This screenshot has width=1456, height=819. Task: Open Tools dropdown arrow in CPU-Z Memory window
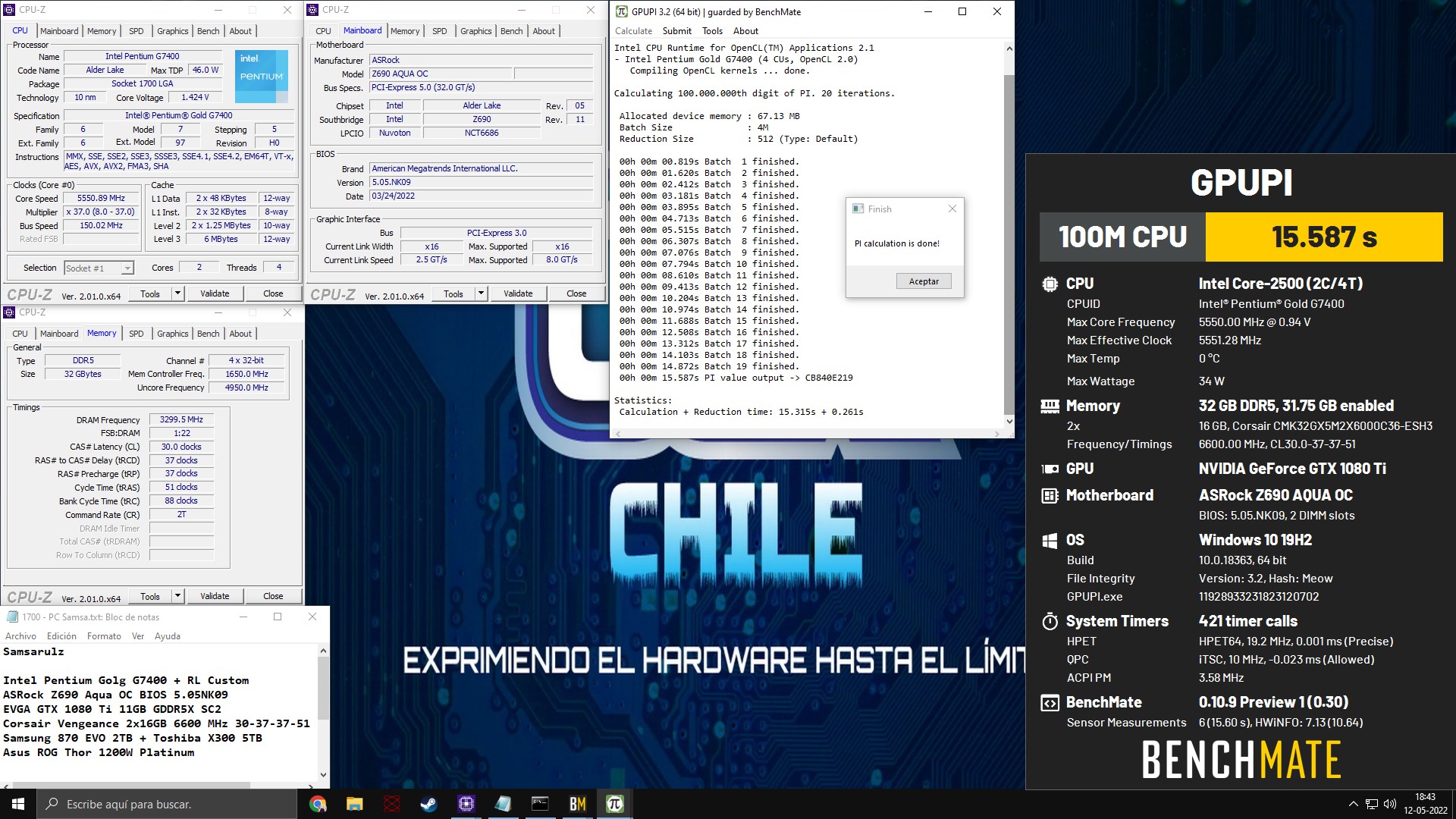[x=177, y=596]
